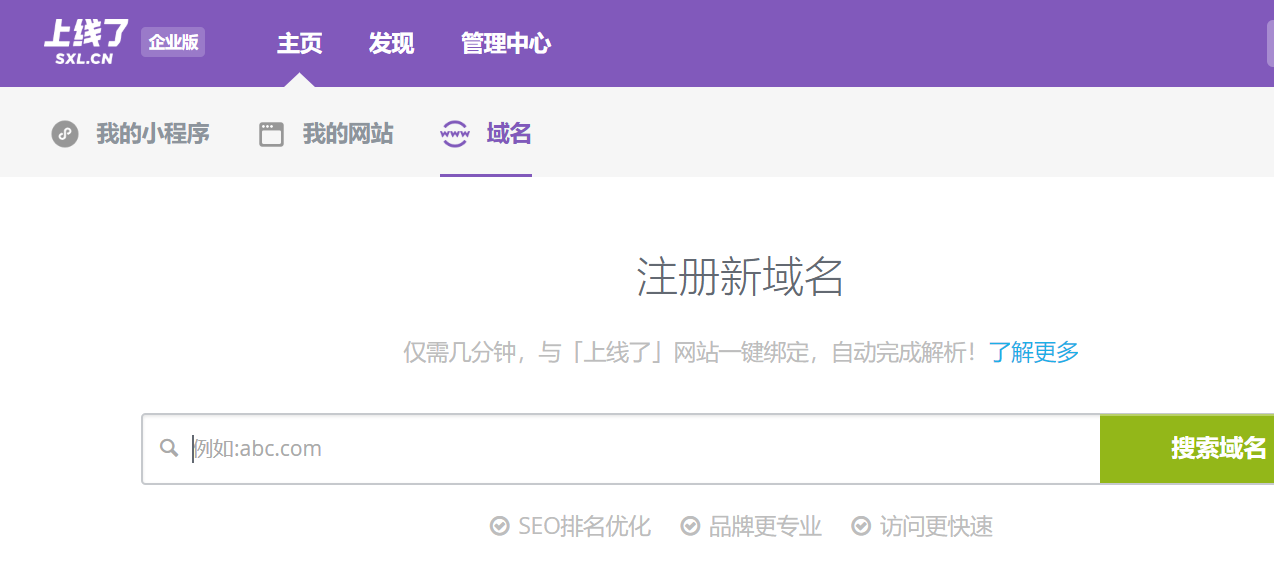This screenshot has width=1274, height=583.
Task: Select the 域名 www globe icon
Action: tap(456, 133)
